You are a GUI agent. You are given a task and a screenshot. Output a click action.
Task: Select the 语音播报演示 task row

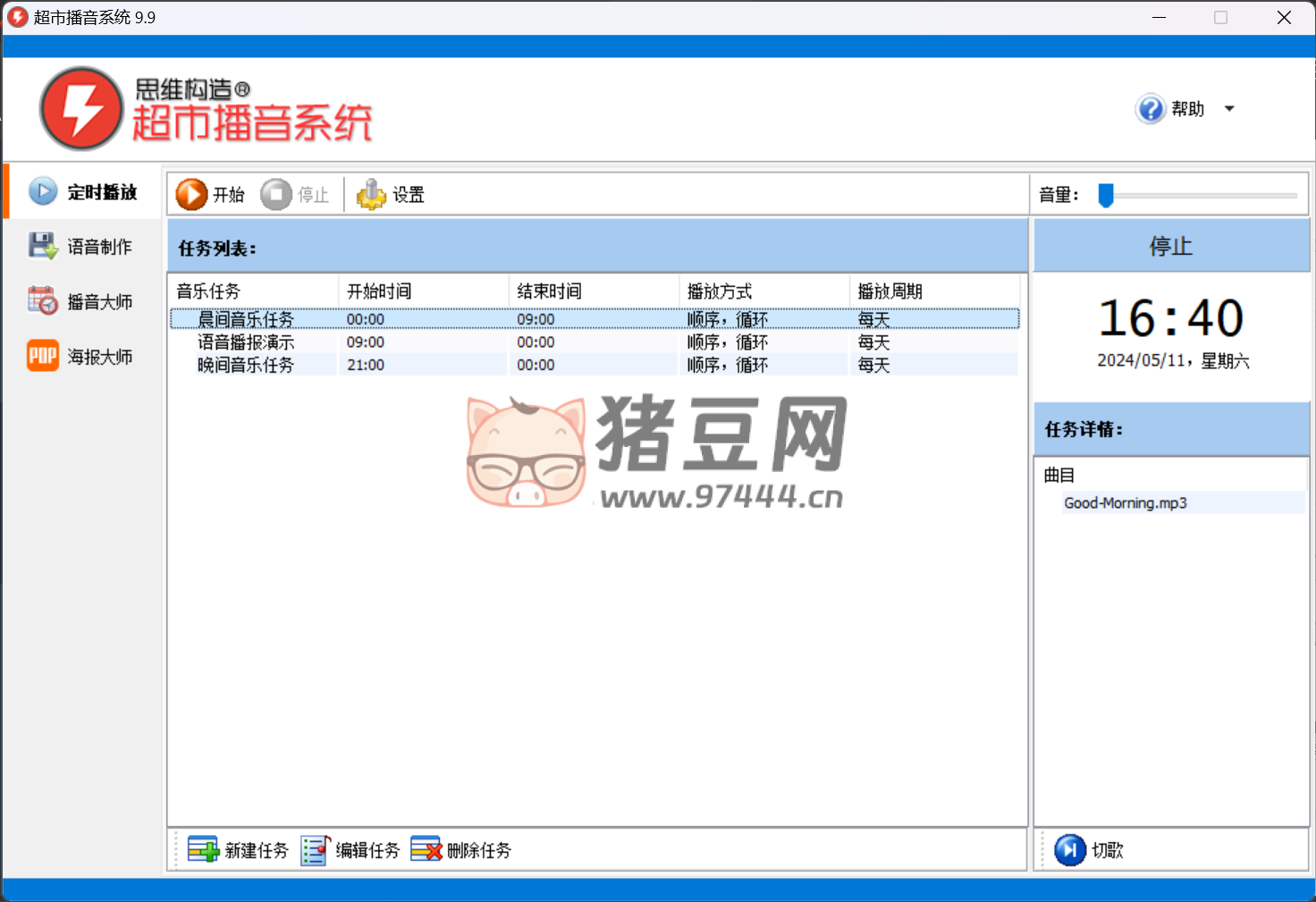tap(246, 342)
